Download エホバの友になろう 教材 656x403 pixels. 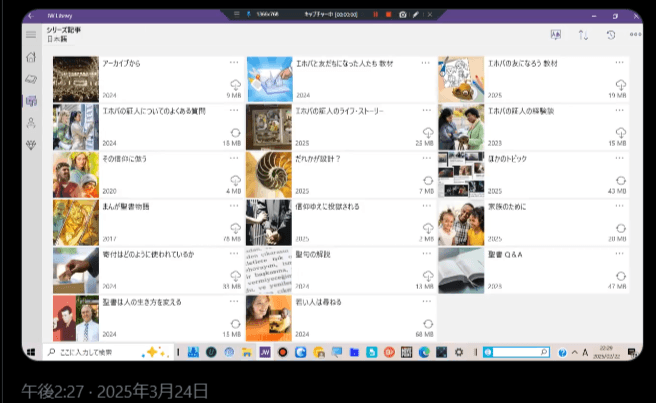point(621,85)
